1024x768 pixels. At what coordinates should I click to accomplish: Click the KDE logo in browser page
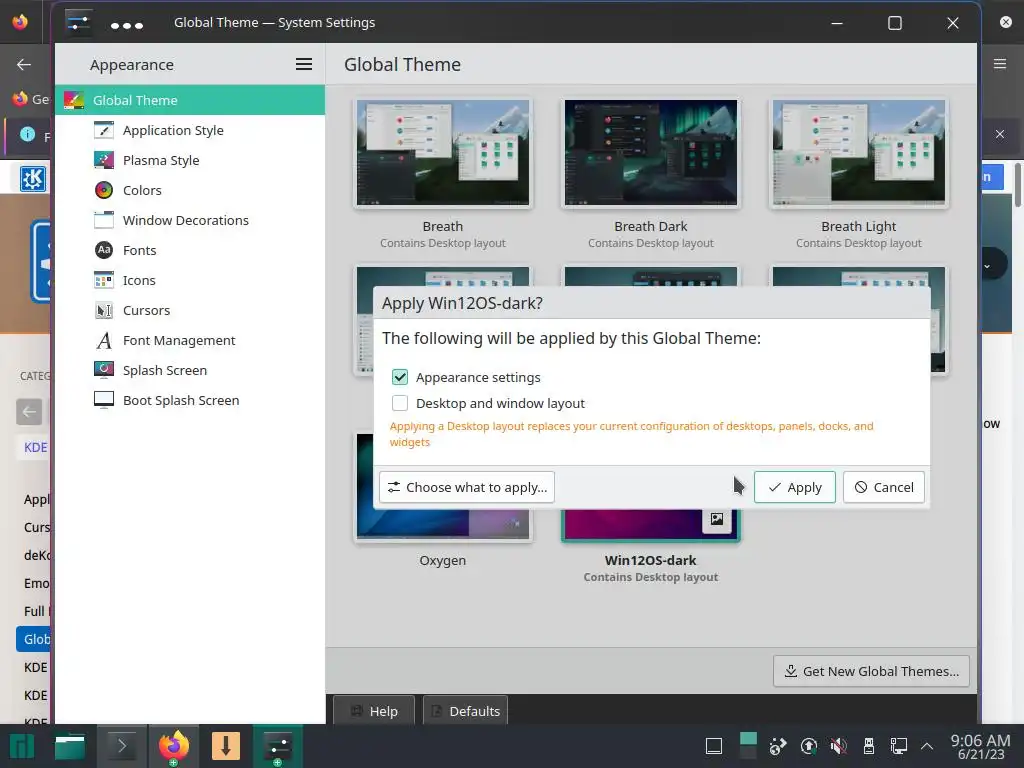[33, 178]
